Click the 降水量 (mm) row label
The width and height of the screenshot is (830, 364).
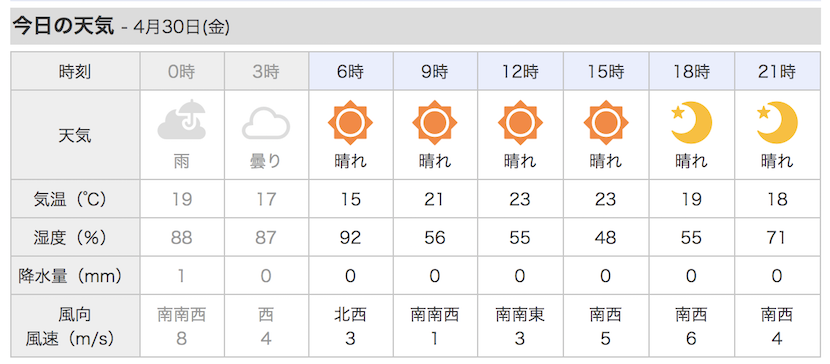tap(70, 276)
